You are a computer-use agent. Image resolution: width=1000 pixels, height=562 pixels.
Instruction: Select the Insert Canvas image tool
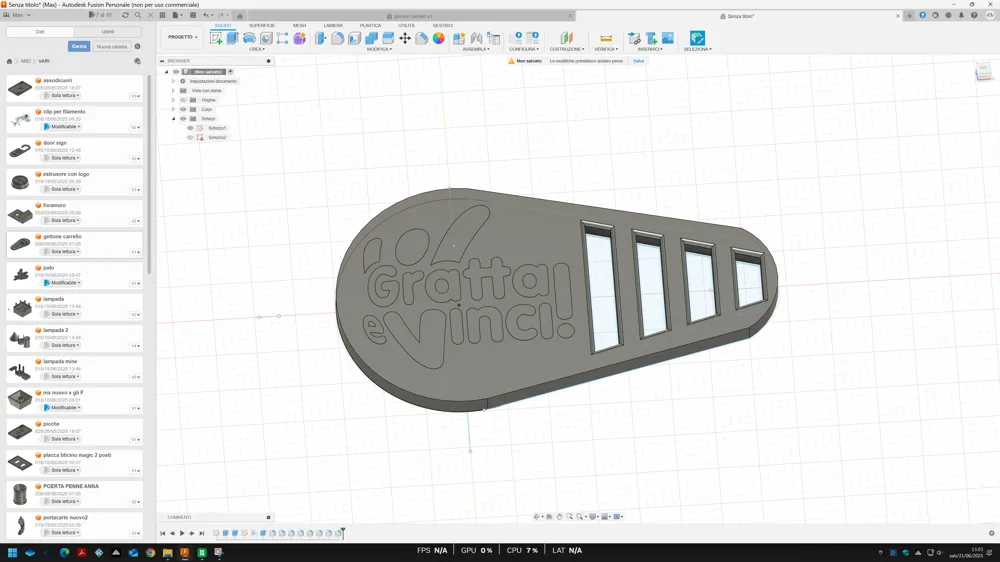(x=668, y=38)
